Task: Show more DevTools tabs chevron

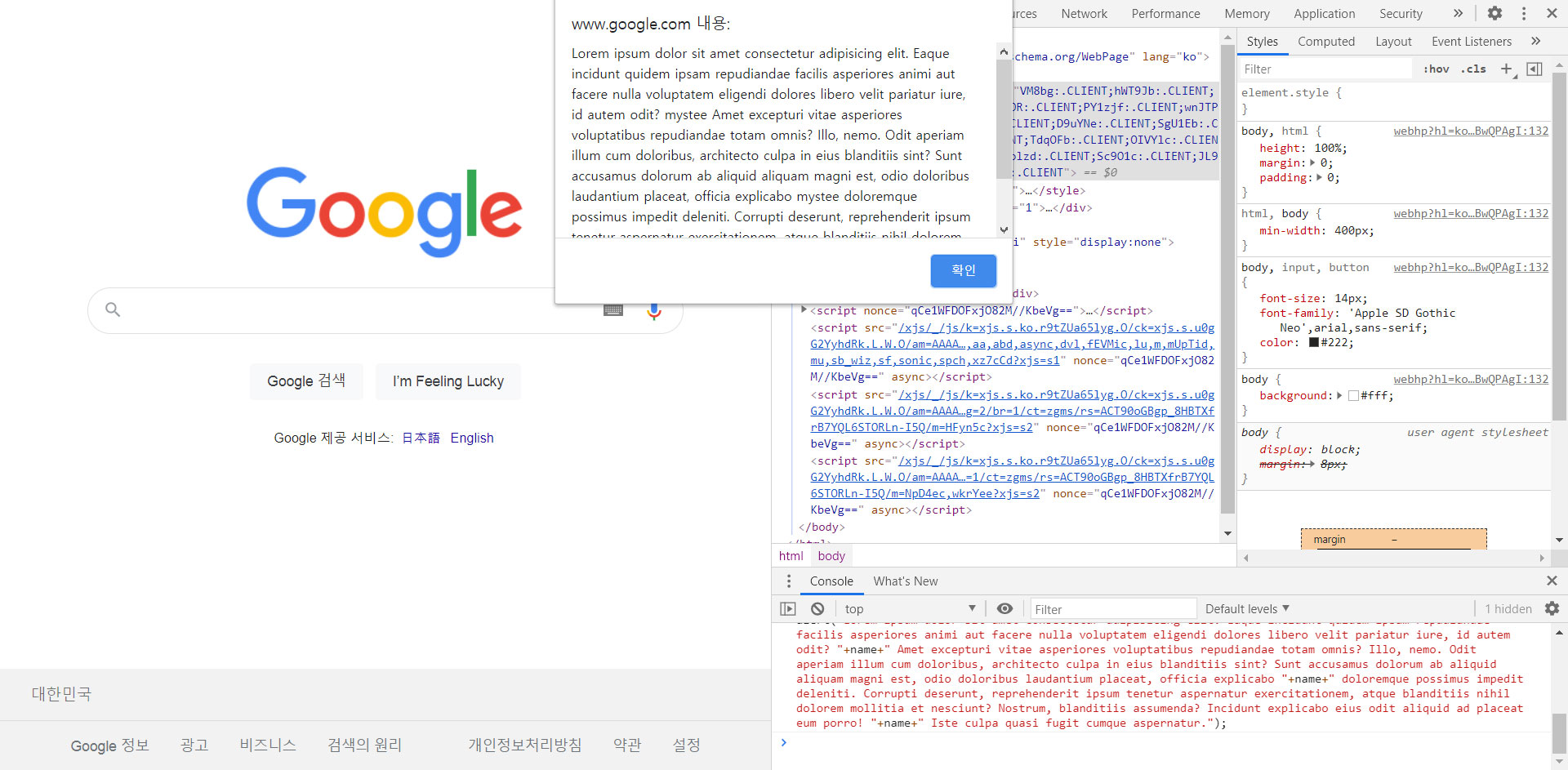Action: click(x=1458, y=13)
